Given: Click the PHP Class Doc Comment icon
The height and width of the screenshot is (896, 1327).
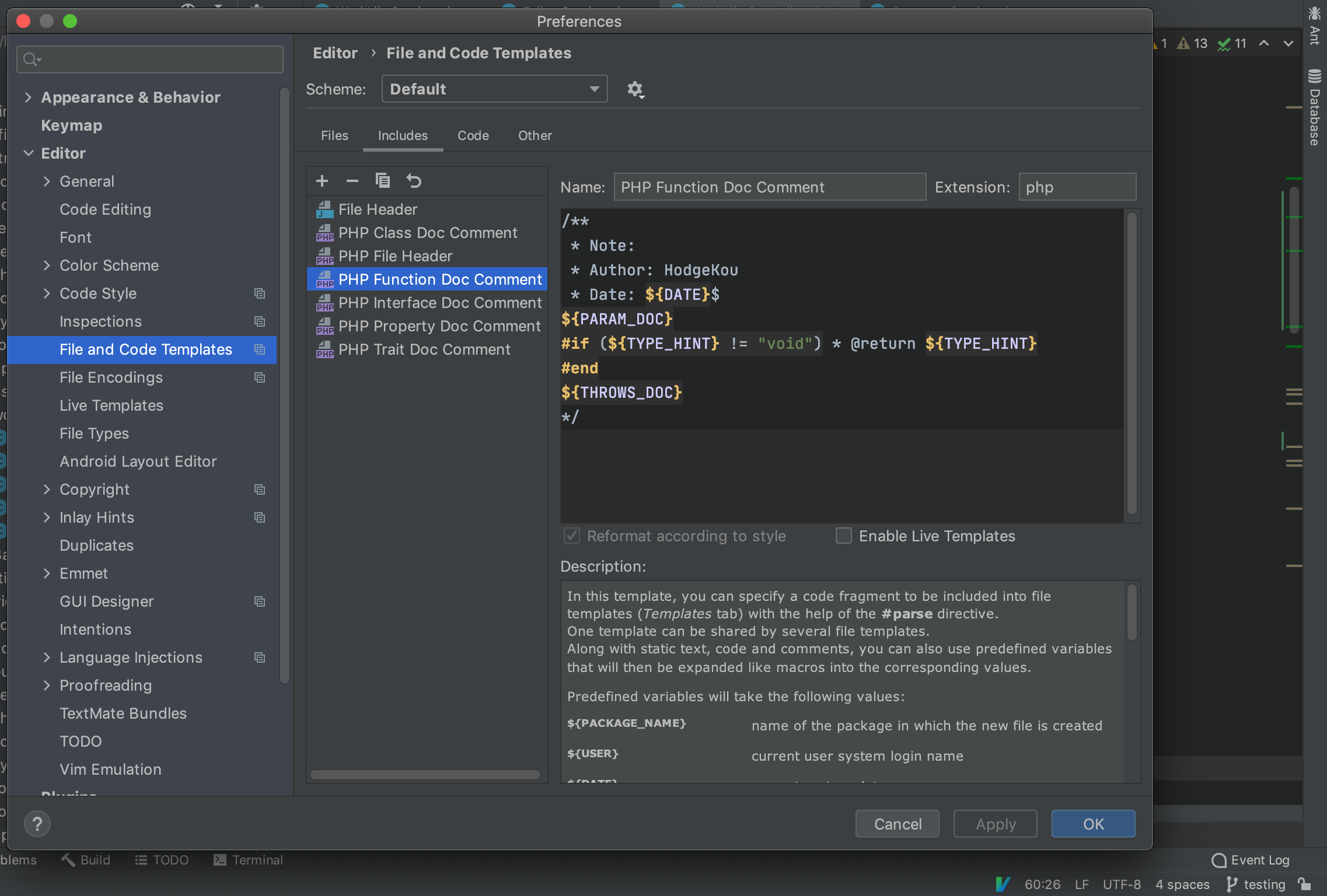Looking at the screenshot, I should 324,231.
